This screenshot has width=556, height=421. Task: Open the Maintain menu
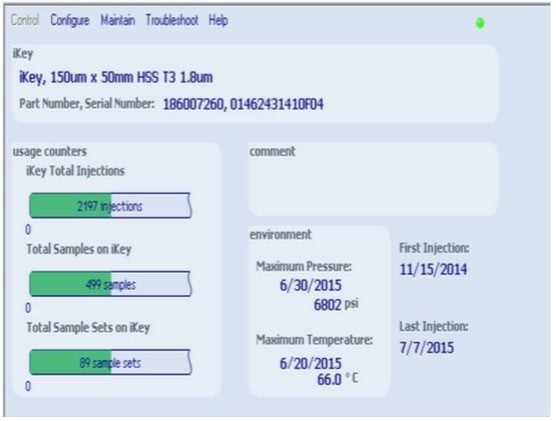118,20
